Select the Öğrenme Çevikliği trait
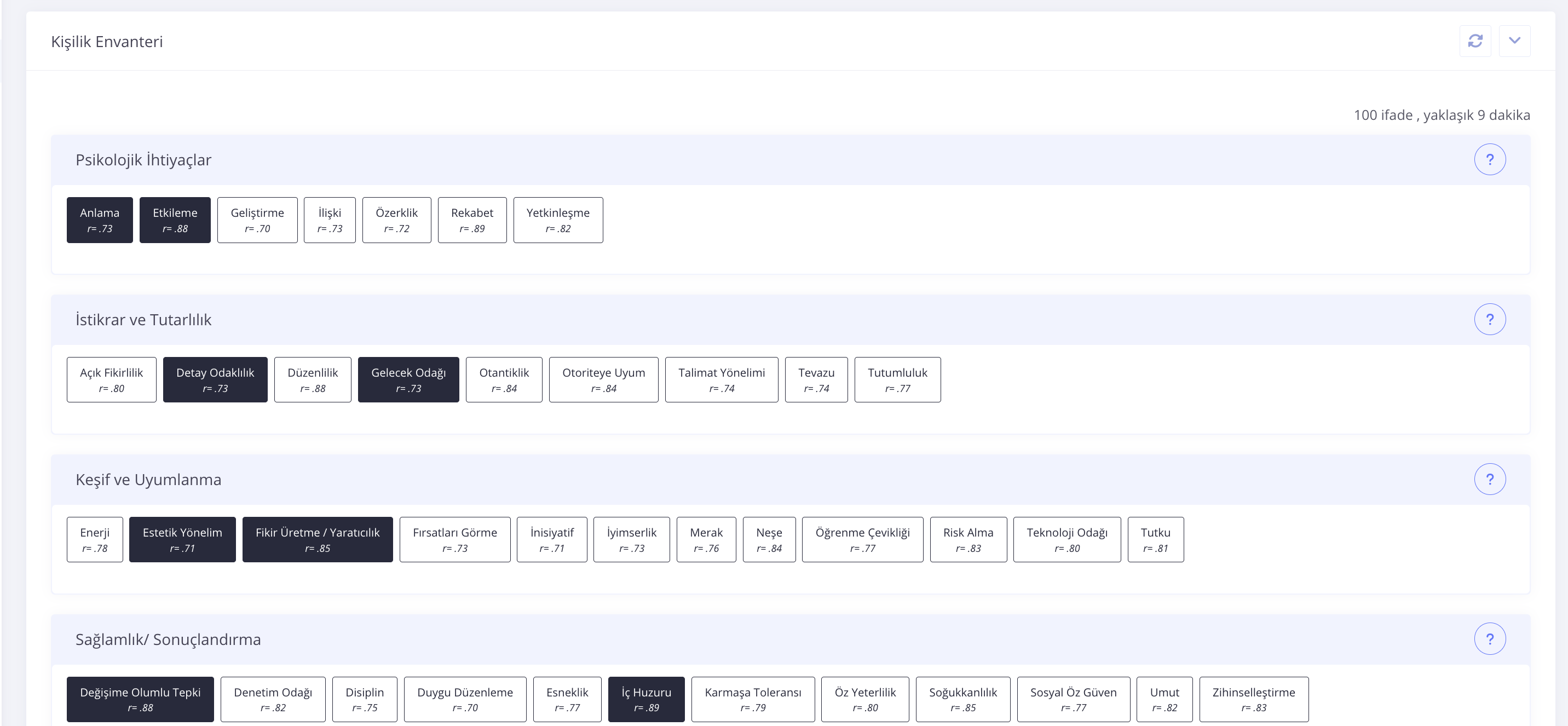The width and height of the screenshot is (1568, 726). pos(862,540)
